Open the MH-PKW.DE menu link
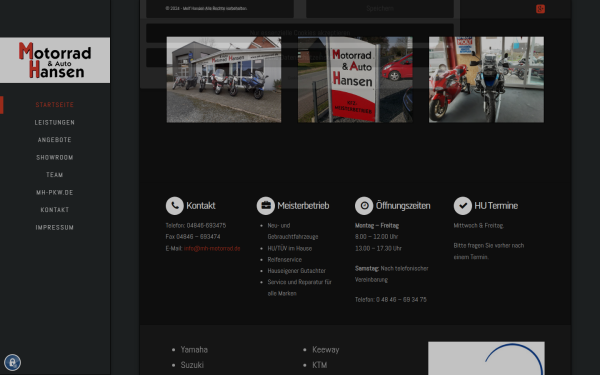 tap(55, 192)
